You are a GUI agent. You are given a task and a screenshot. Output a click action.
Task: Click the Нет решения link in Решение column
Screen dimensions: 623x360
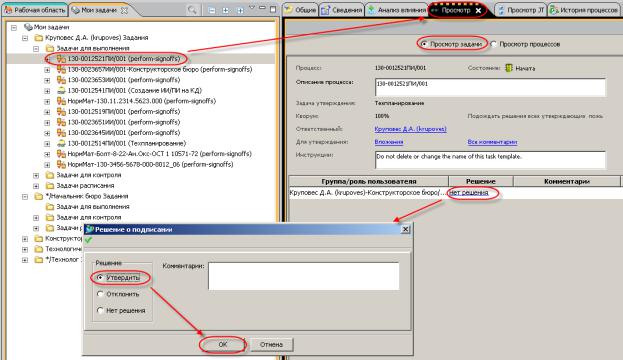pyautogui.click(x=468, y=193)
